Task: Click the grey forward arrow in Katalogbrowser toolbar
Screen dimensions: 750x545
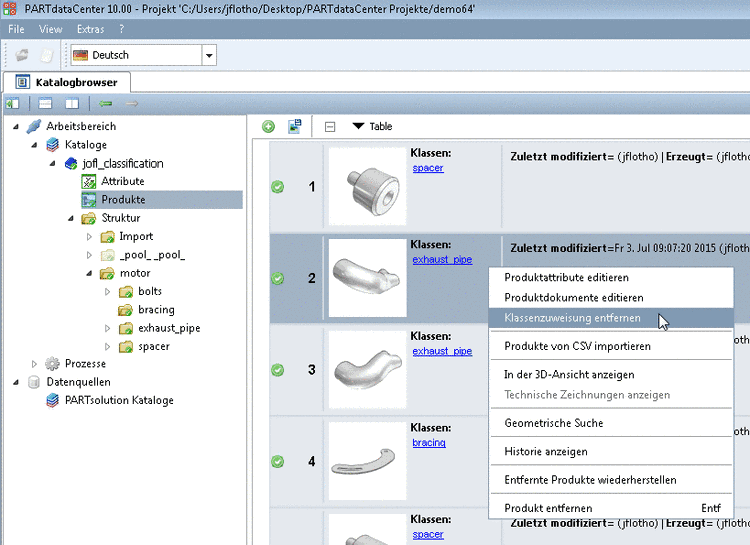Action: [132, 103]
